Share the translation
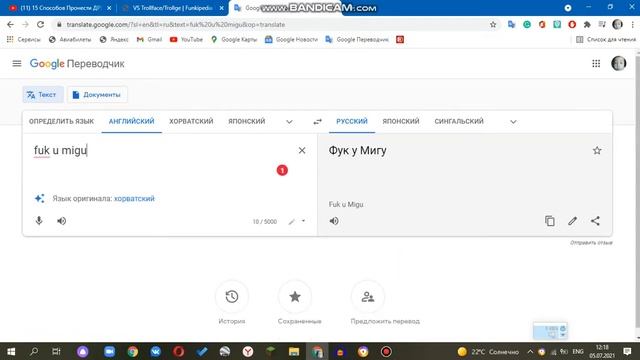This screenshot has height=360, width=640. 595,221
